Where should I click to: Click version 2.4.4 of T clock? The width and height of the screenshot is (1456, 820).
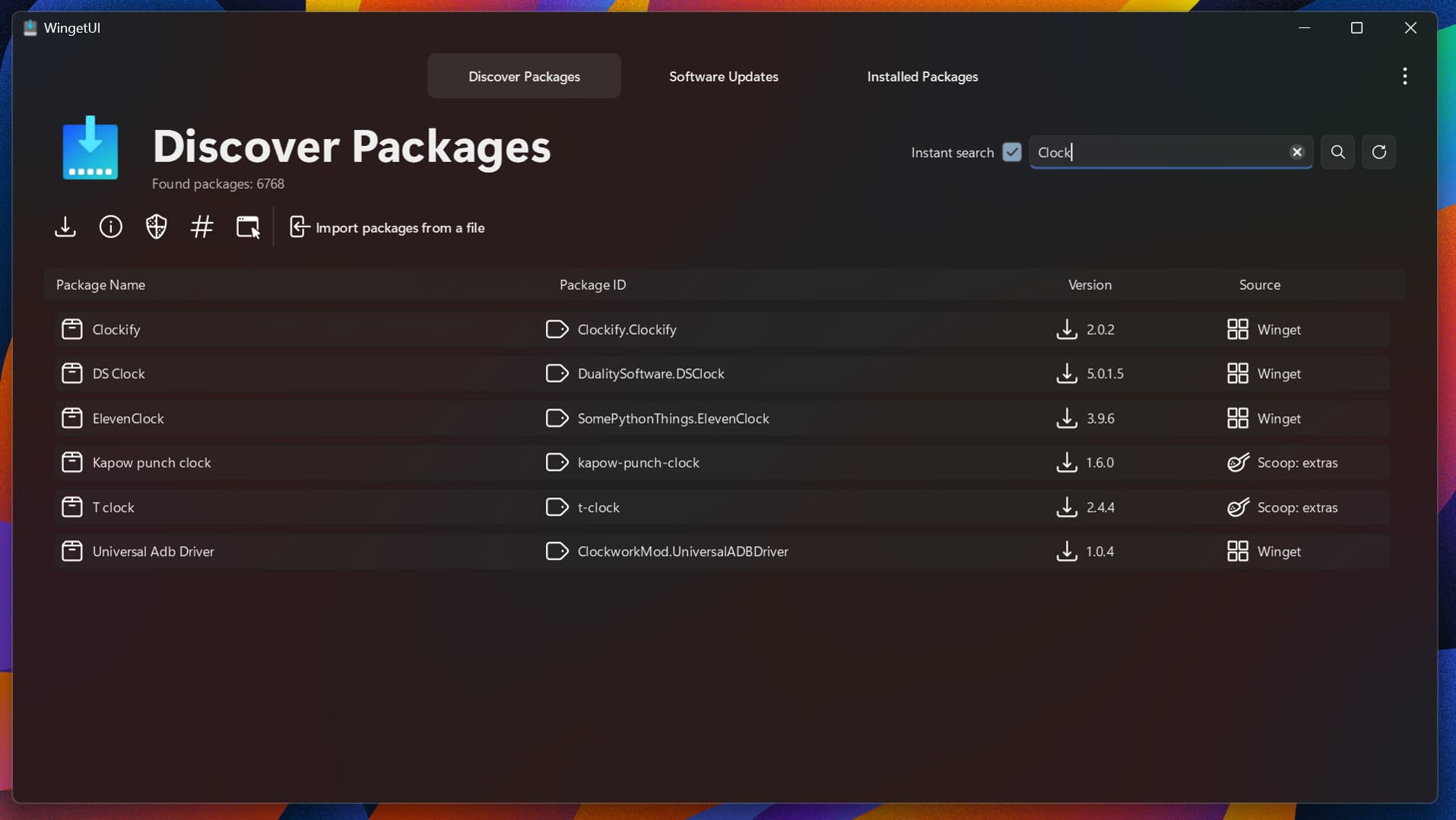pos(1100,507)
